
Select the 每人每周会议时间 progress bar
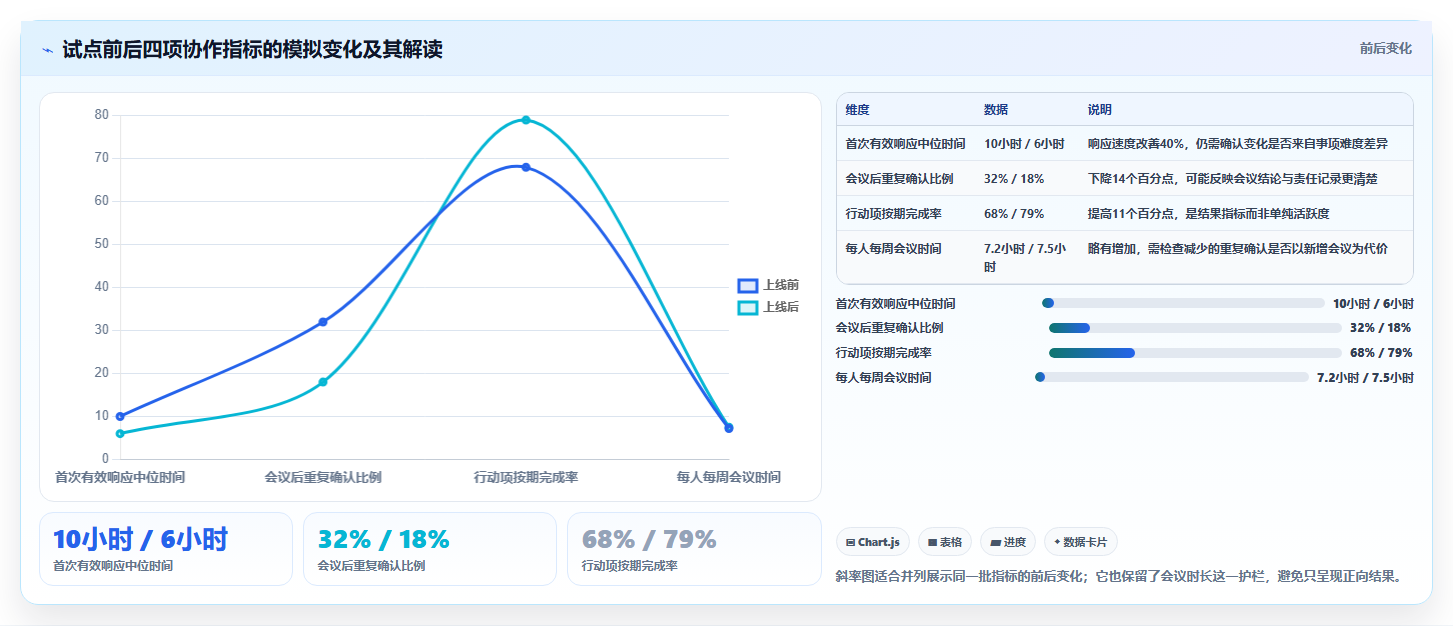click(x=1171, y=377)
